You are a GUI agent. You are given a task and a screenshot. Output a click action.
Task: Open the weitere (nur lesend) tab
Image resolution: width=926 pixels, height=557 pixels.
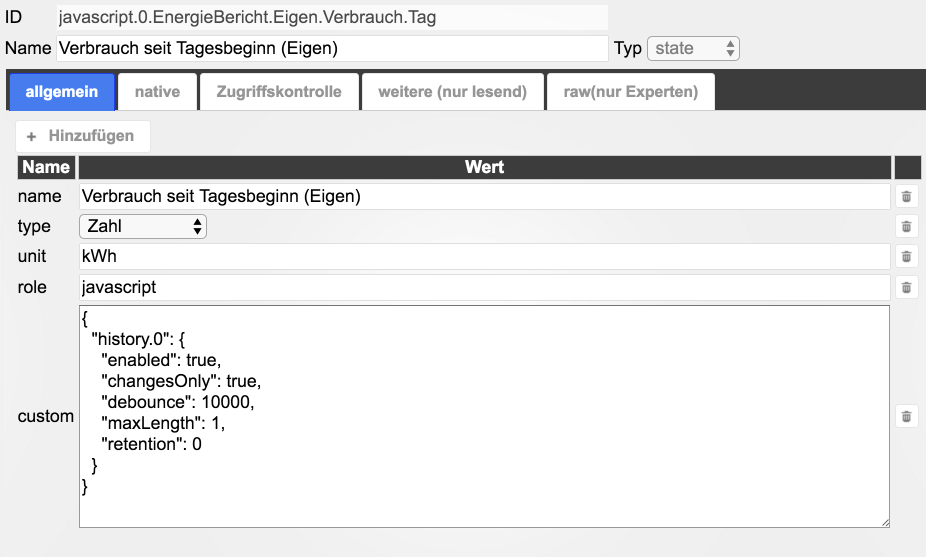pos(452,92)
